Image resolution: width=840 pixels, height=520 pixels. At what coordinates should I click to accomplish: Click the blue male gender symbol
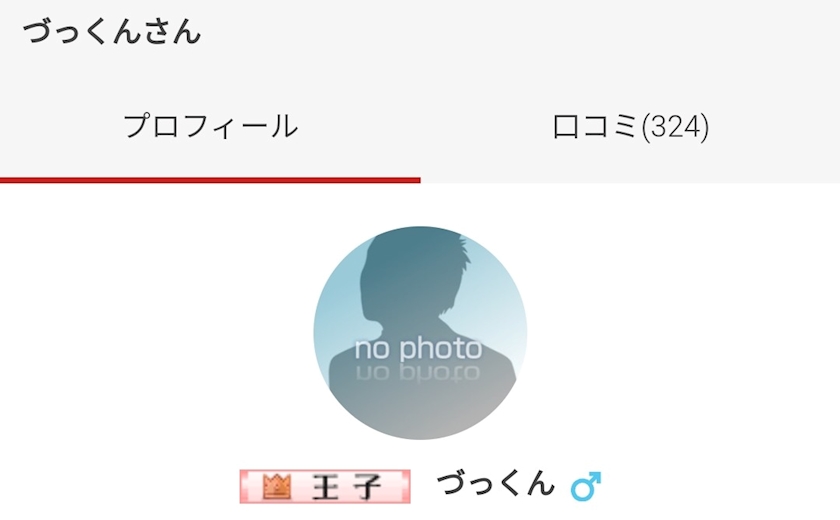tap(586, 486)
